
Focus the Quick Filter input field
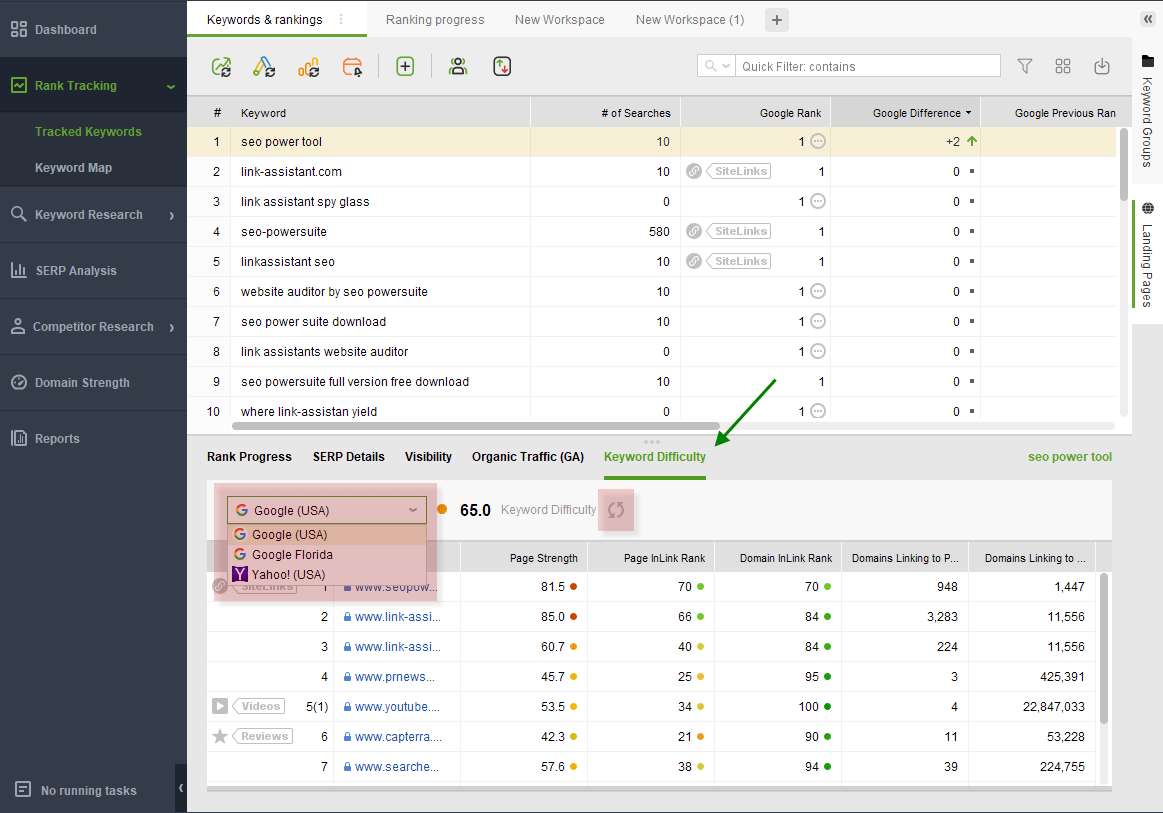867,66
